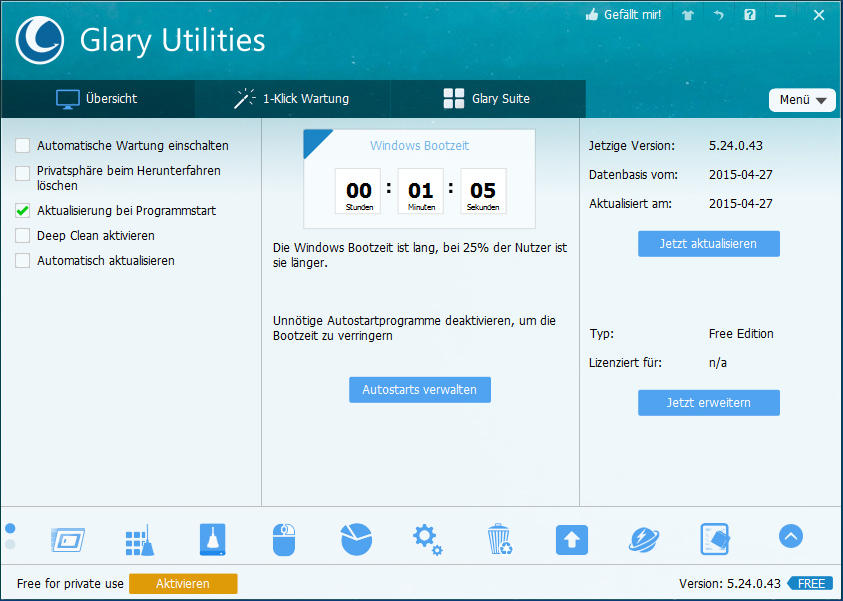Click the Version: 5.24.0.43 status text
The width and height of the screenshot is (843, 601).
pyautogui.click(x=730, y=584)
